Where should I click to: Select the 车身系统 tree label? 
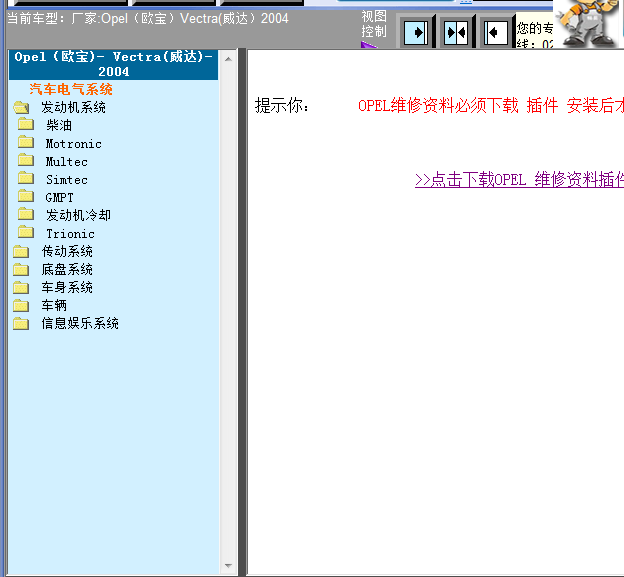(x=67, y=287)
